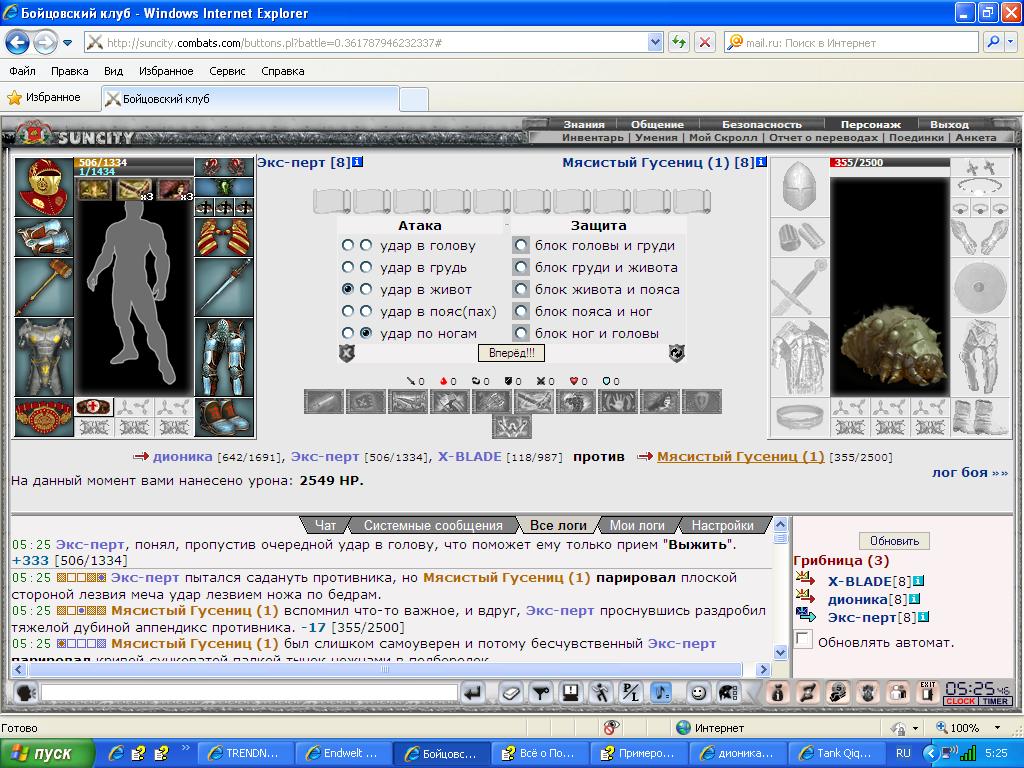This screenshot has width=1024, height=768.
Task: Click the first sword combat skill icon
Action: coord(324,402)
